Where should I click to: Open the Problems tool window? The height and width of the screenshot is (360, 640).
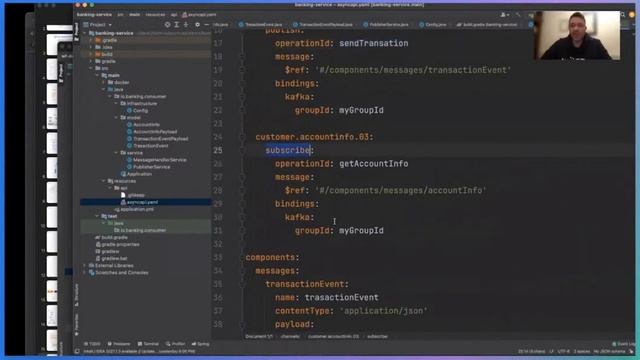(x=119, y=344)
